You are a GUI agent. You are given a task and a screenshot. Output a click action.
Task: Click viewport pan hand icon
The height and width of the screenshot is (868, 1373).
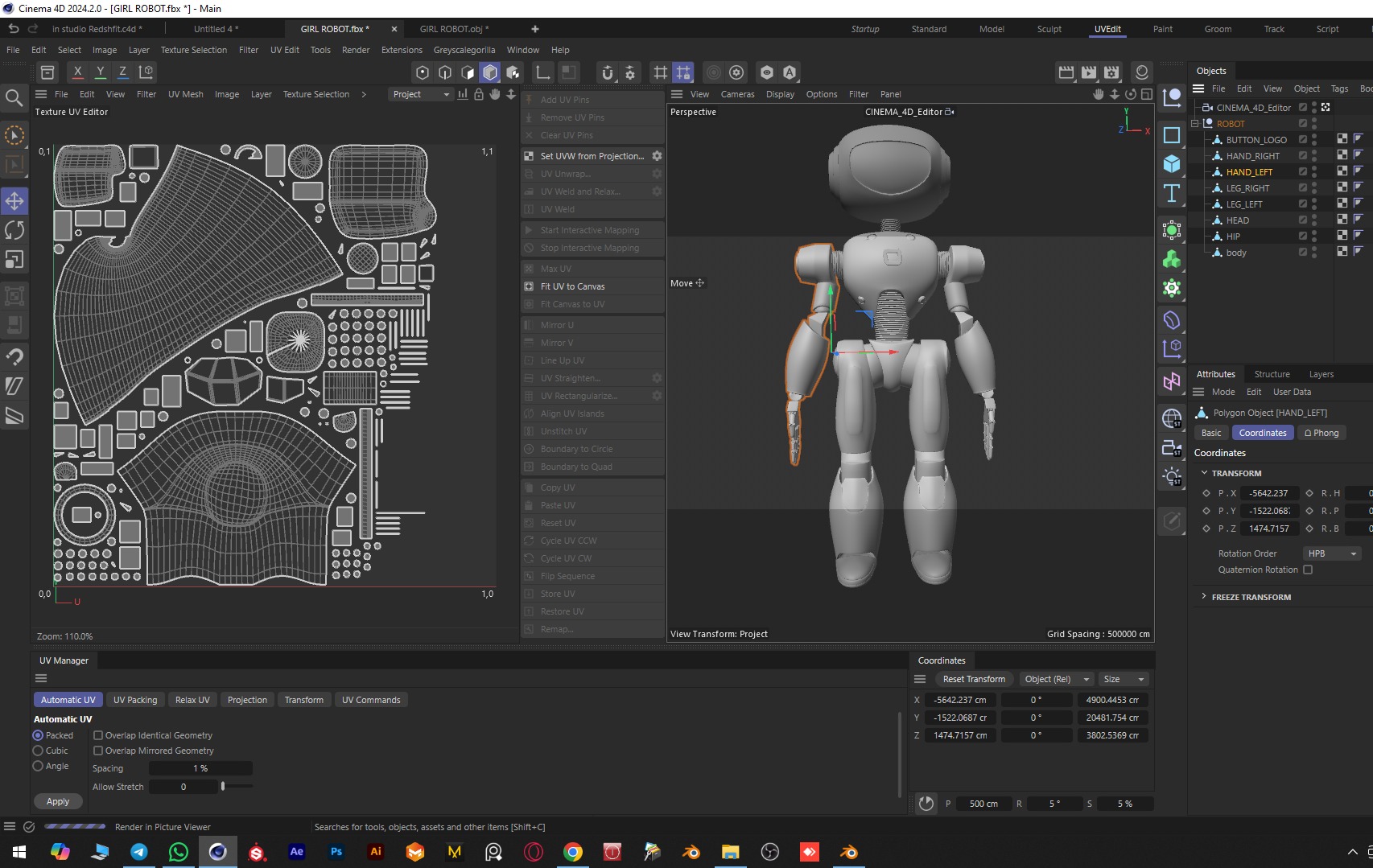point(1099,94)
